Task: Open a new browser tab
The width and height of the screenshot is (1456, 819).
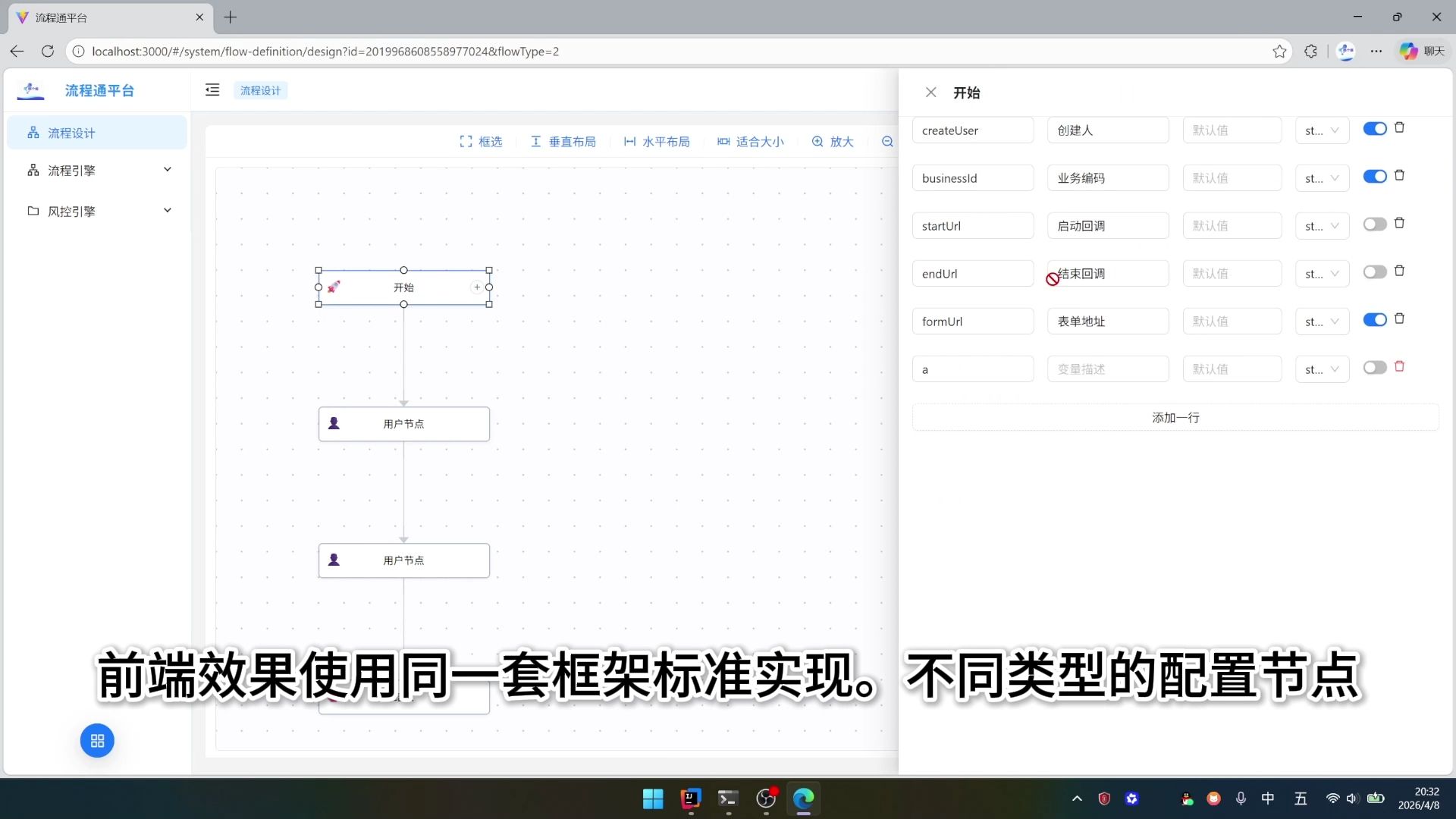Action: 231,17
